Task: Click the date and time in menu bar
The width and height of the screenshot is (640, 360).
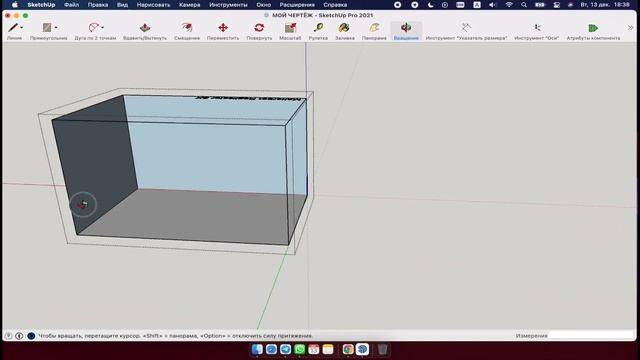Action: click(x=604, y=5)
